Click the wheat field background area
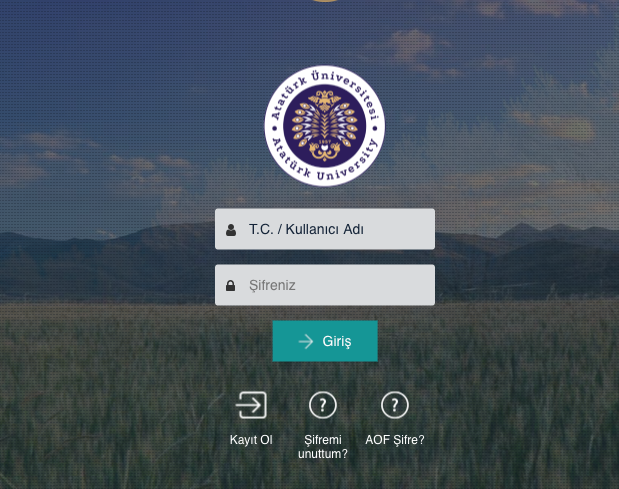Screen dimensions: 619x489 pos(118,395)
